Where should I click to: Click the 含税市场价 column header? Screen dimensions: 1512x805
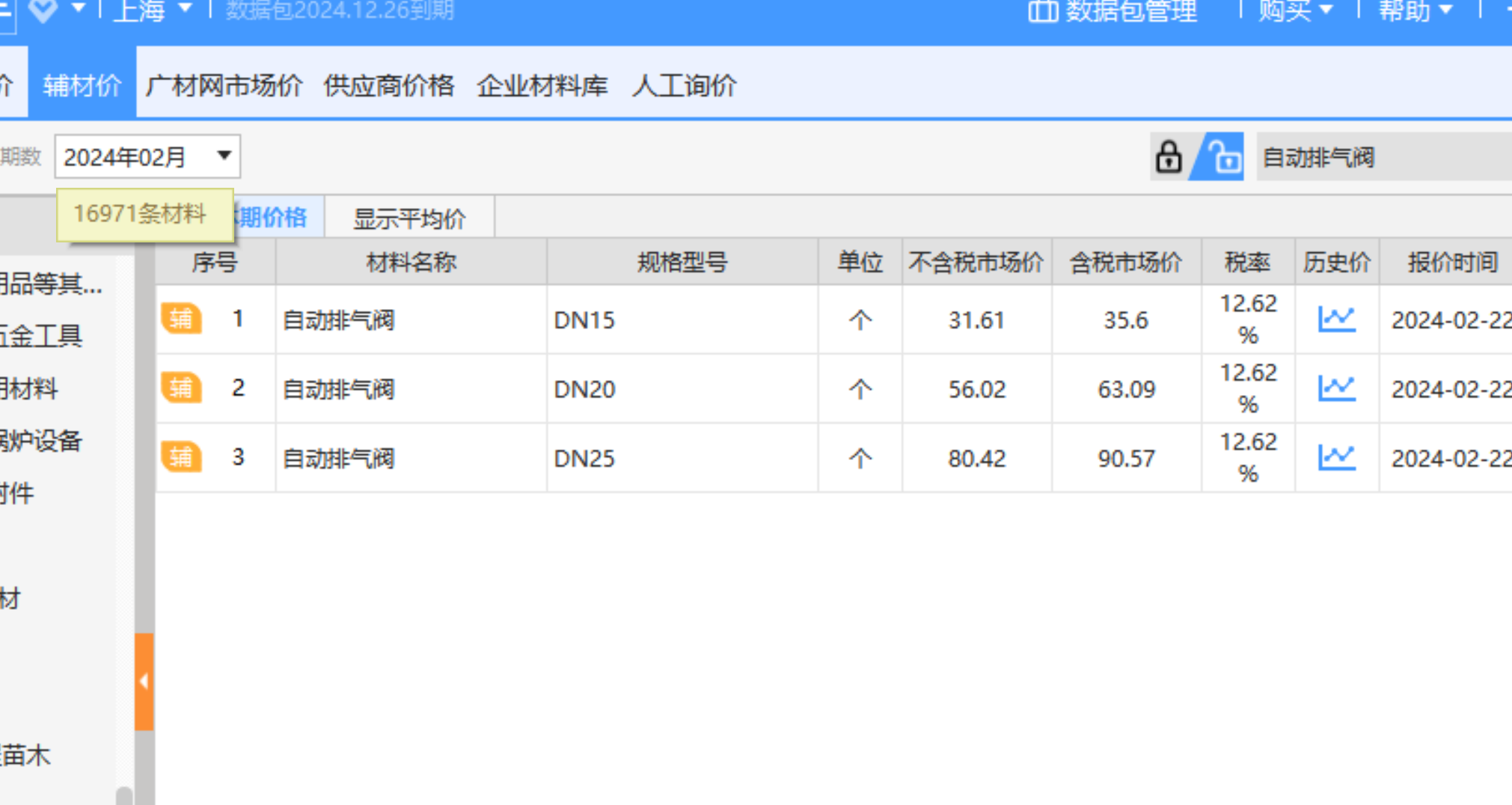pyautogui.click(x=1126, y=263)
